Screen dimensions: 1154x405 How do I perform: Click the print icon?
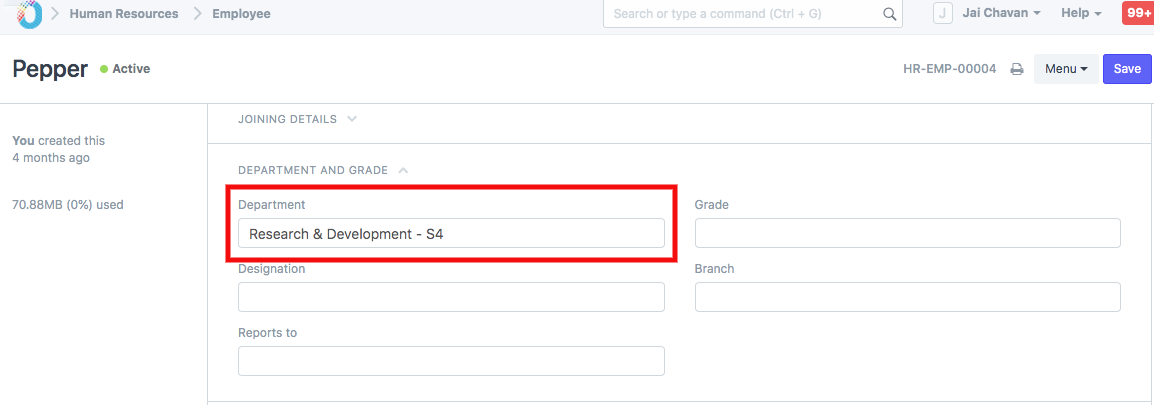(x=1016, y=69)
